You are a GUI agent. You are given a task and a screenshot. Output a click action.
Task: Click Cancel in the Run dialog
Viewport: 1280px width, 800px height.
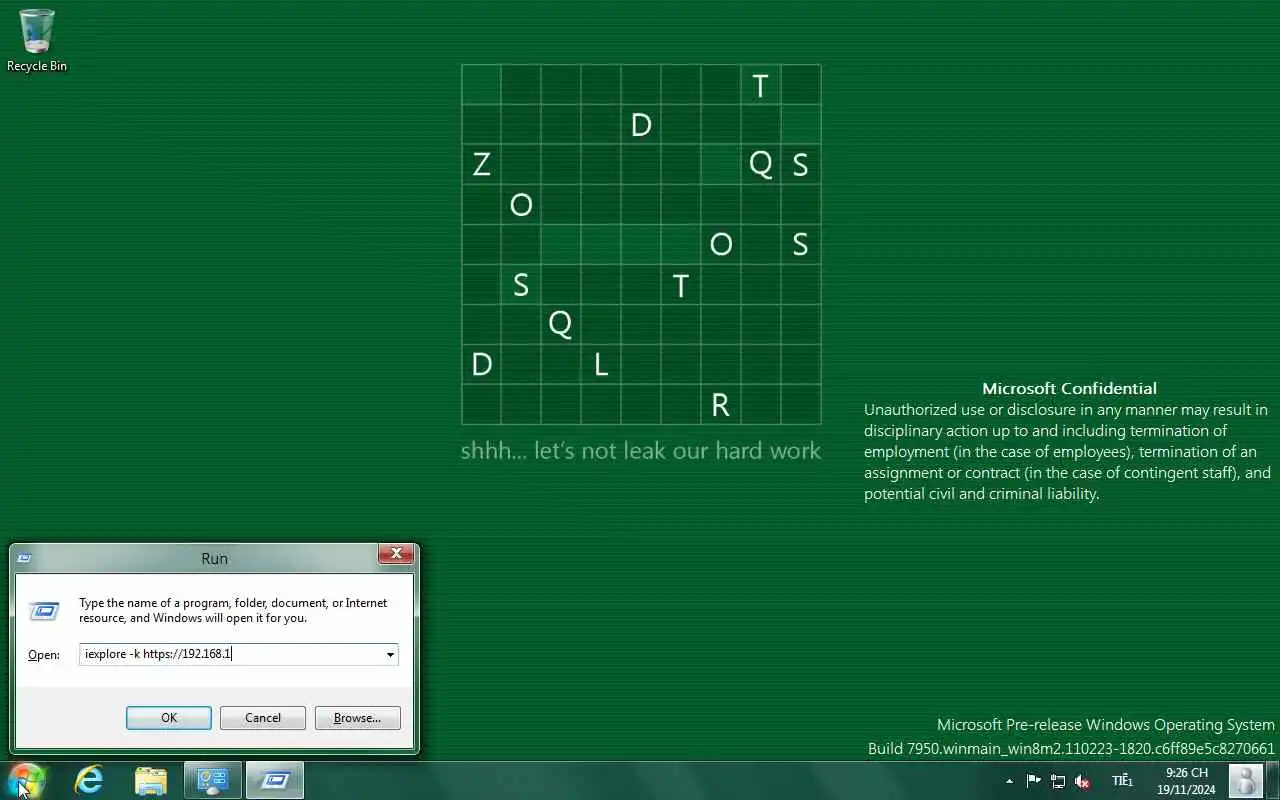coord(263,718)
